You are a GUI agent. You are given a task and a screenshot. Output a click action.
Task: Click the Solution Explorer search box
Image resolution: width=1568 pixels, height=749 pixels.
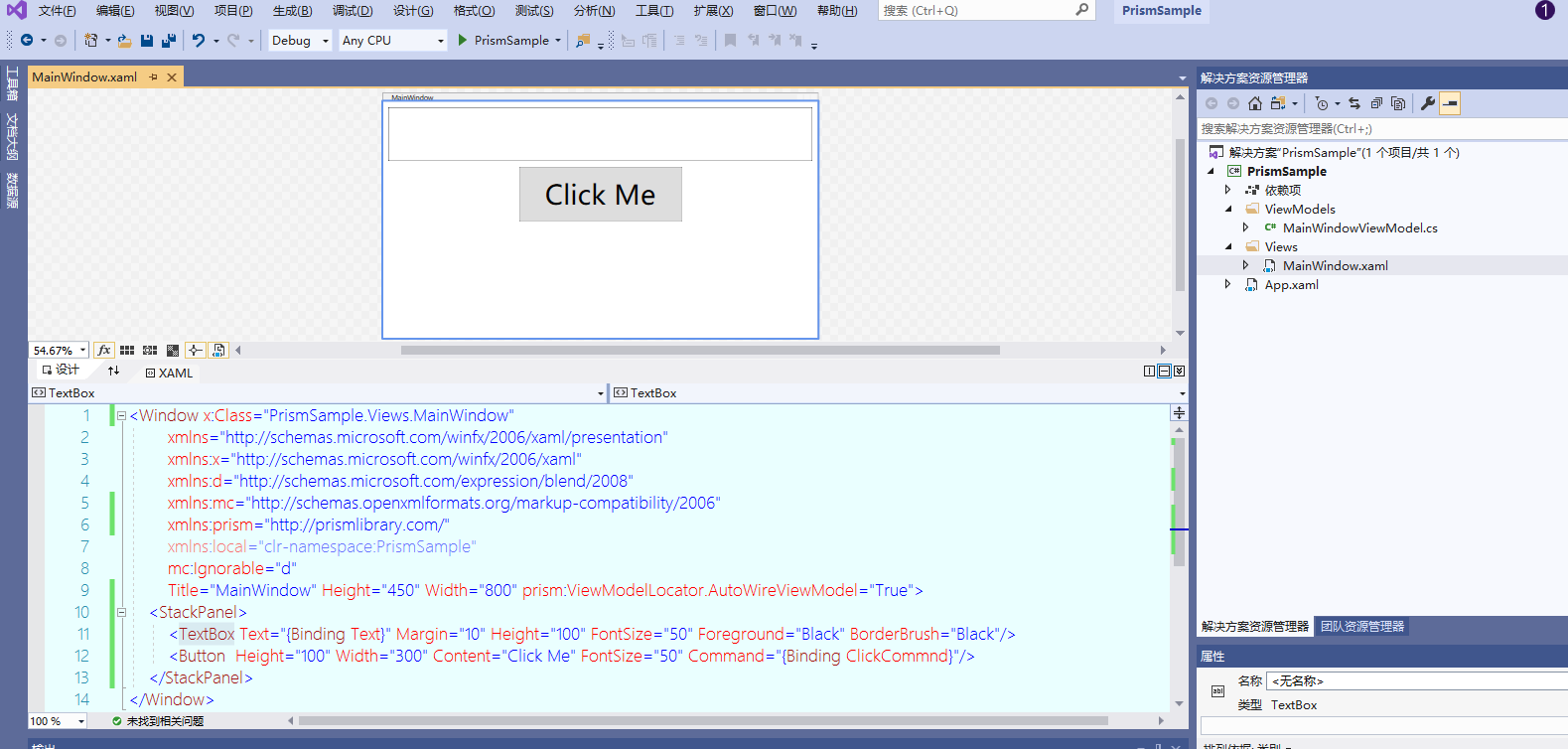[x=1380, y=129]
